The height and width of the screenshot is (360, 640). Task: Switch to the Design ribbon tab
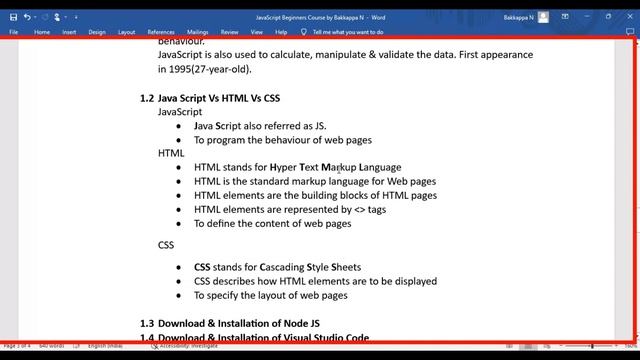(x=97, y=32)
